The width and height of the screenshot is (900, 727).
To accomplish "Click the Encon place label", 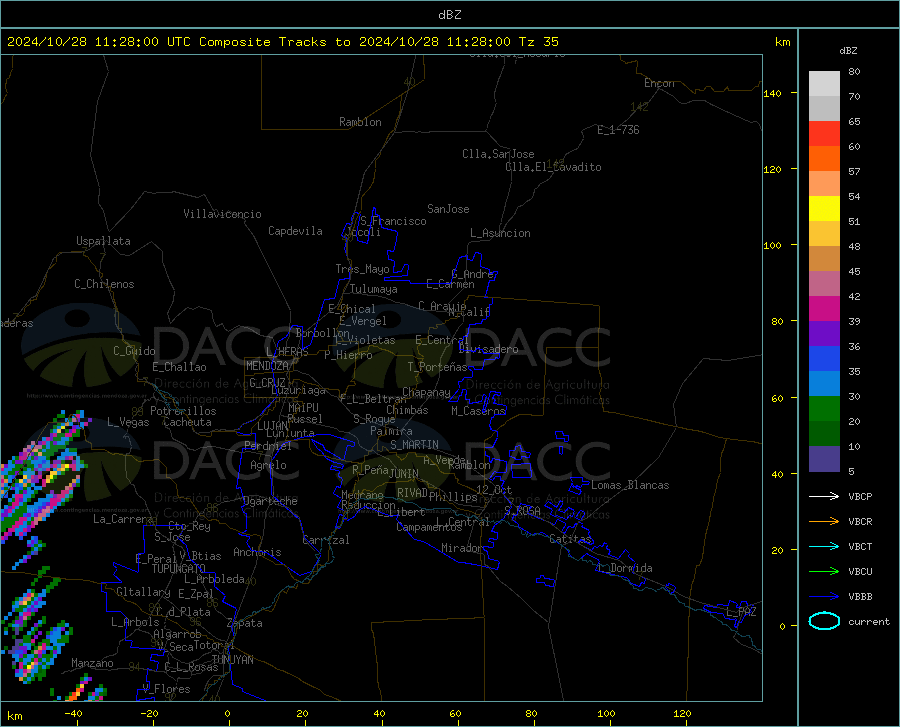I will [x=659, y=83].
